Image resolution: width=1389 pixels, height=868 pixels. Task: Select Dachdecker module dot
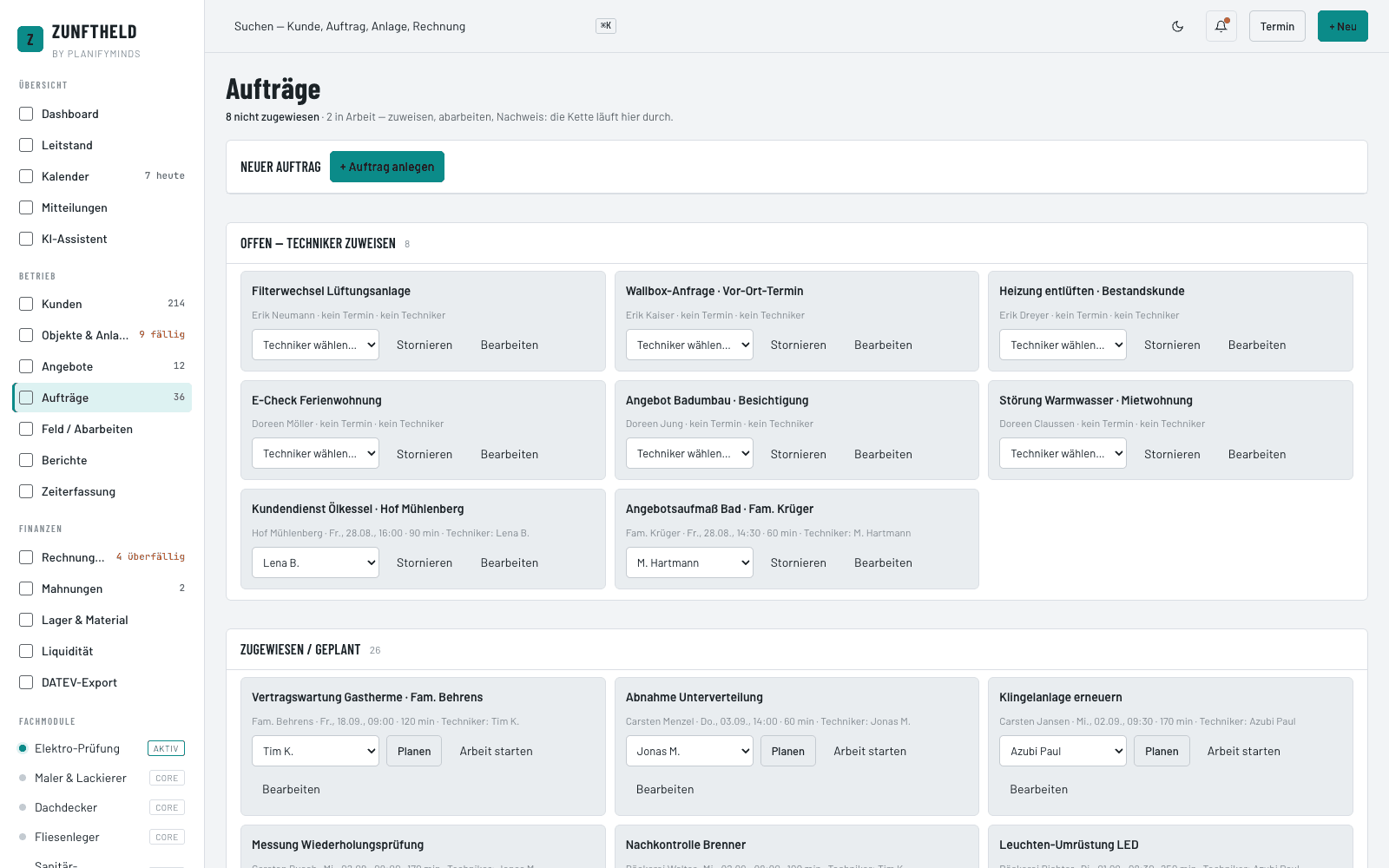23,807
